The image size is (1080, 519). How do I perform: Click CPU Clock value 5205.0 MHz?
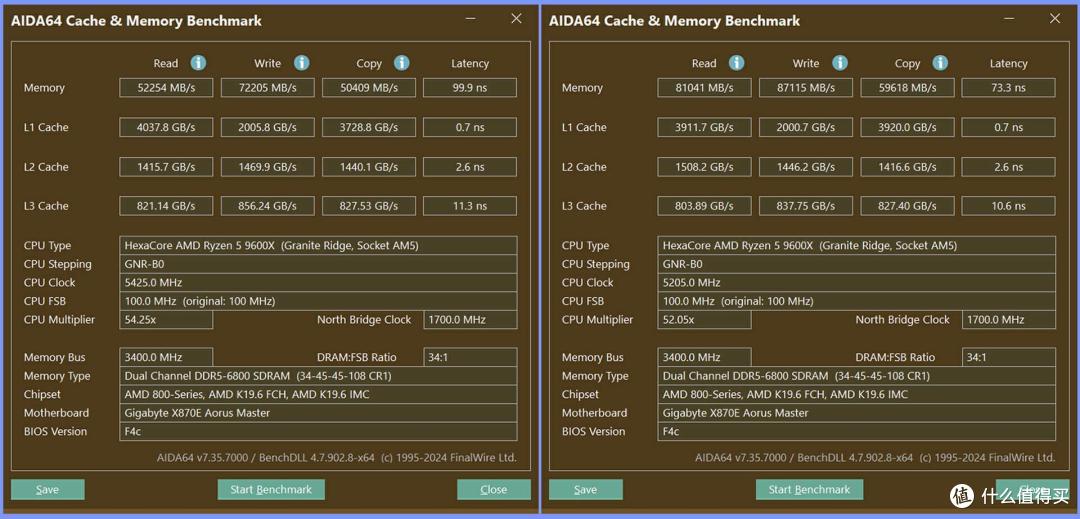pyautogui.click(x=856, y=283)
